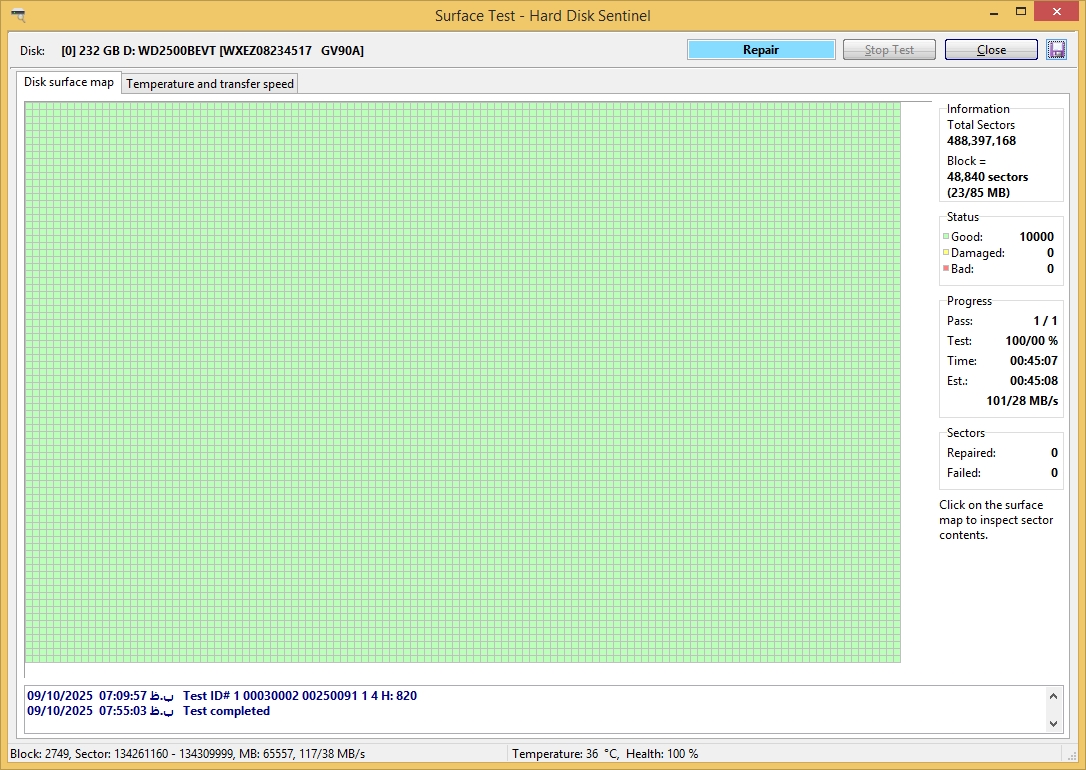The image size is (1086, 770).
Task: Click the green Good status swatch
Action: click(946, 237)
